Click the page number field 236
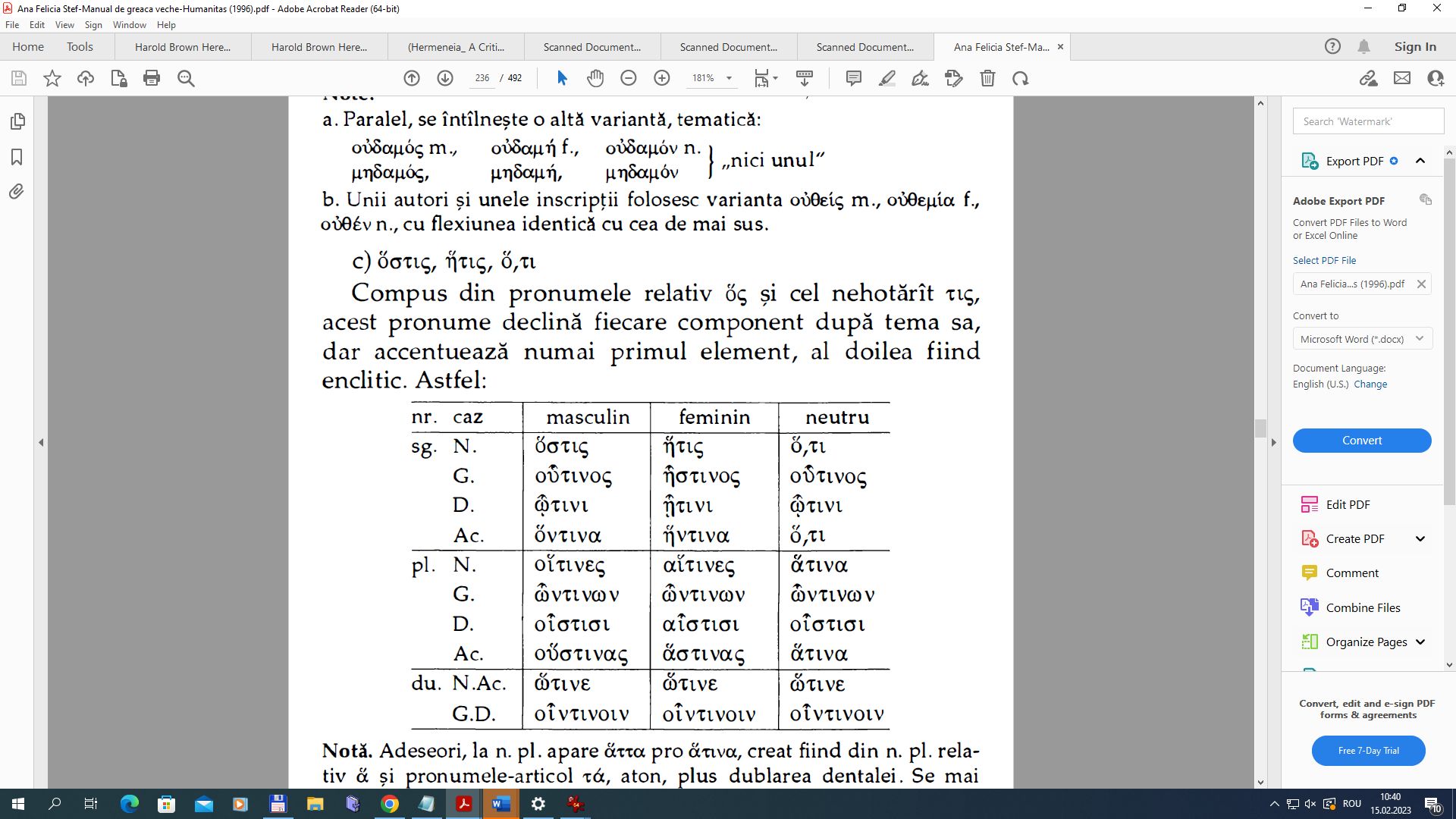Image resolution: width=1456 pixels, height=819 pixels. click(482, 78)
